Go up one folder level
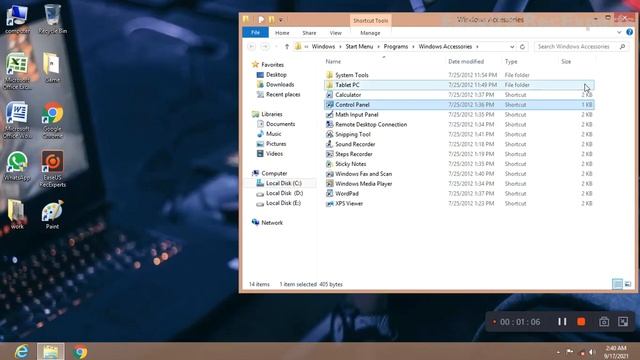640x360 pixels. click(287, 47)
